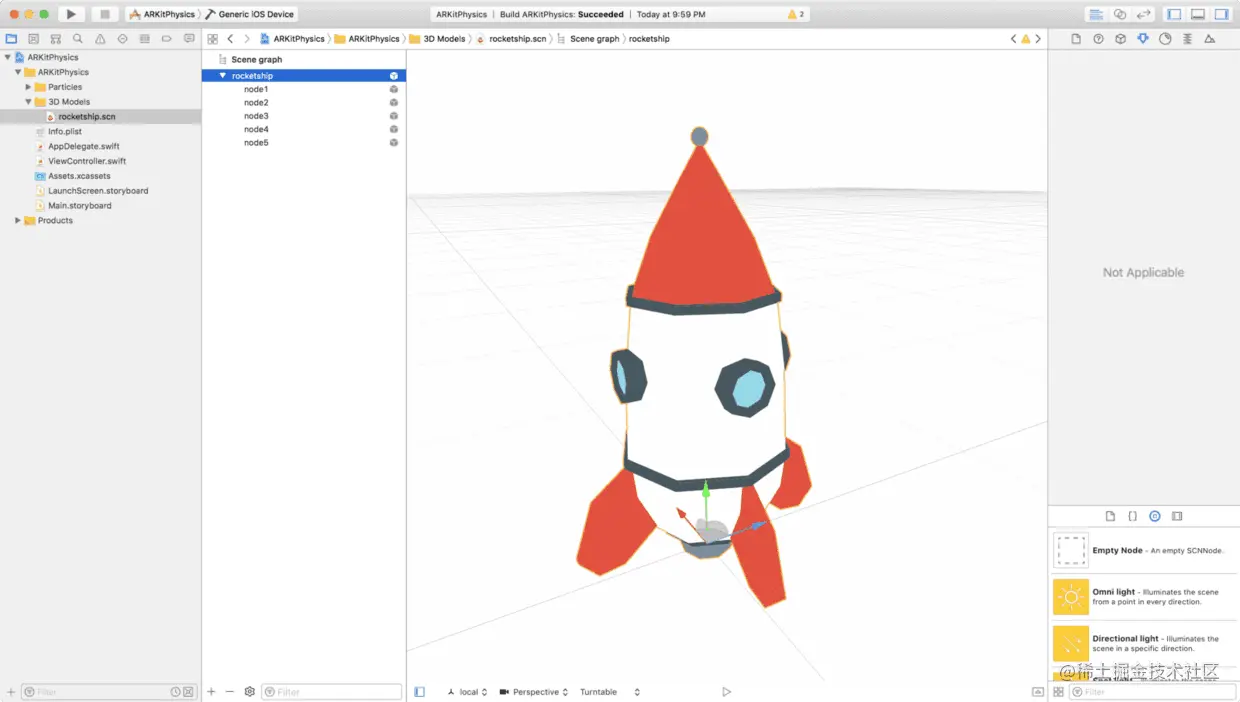The height and width of the screenshot is (702, 1240).
Task: Hide the left navigator panel
Action: click(x=1173, y=14)
